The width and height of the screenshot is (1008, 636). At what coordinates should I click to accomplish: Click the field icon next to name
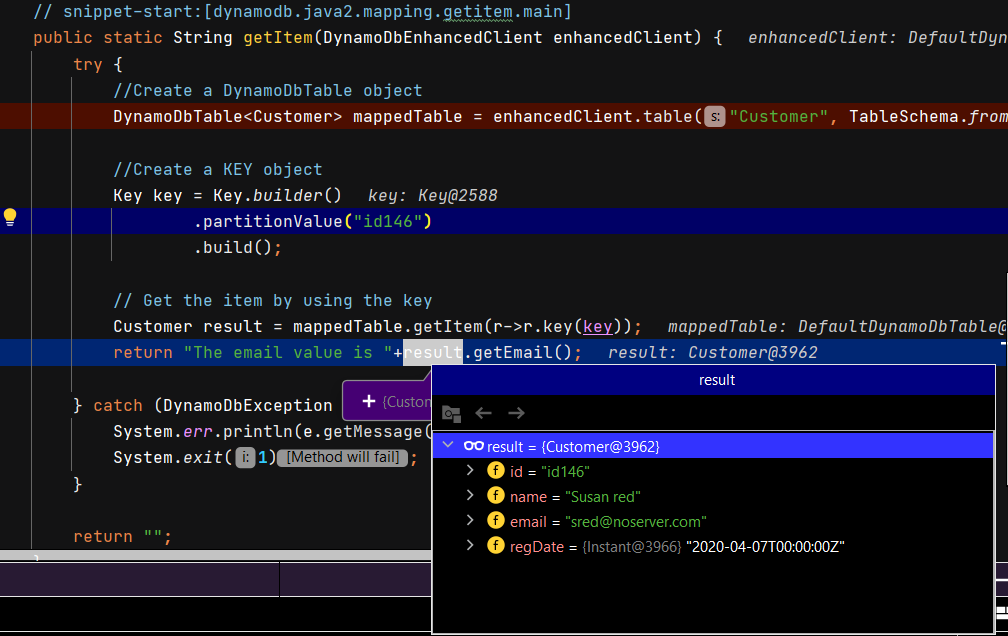point(496,496)
